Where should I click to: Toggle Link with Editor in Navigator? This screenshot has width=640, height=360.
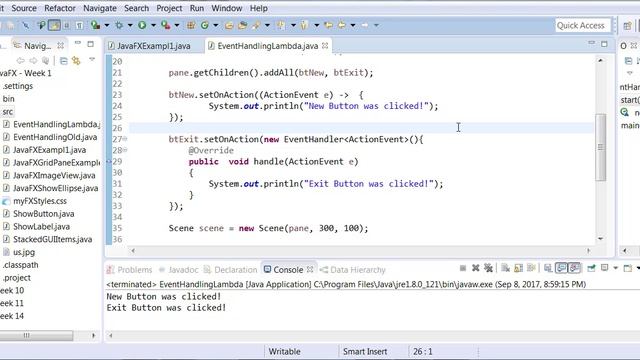(76, 61)
